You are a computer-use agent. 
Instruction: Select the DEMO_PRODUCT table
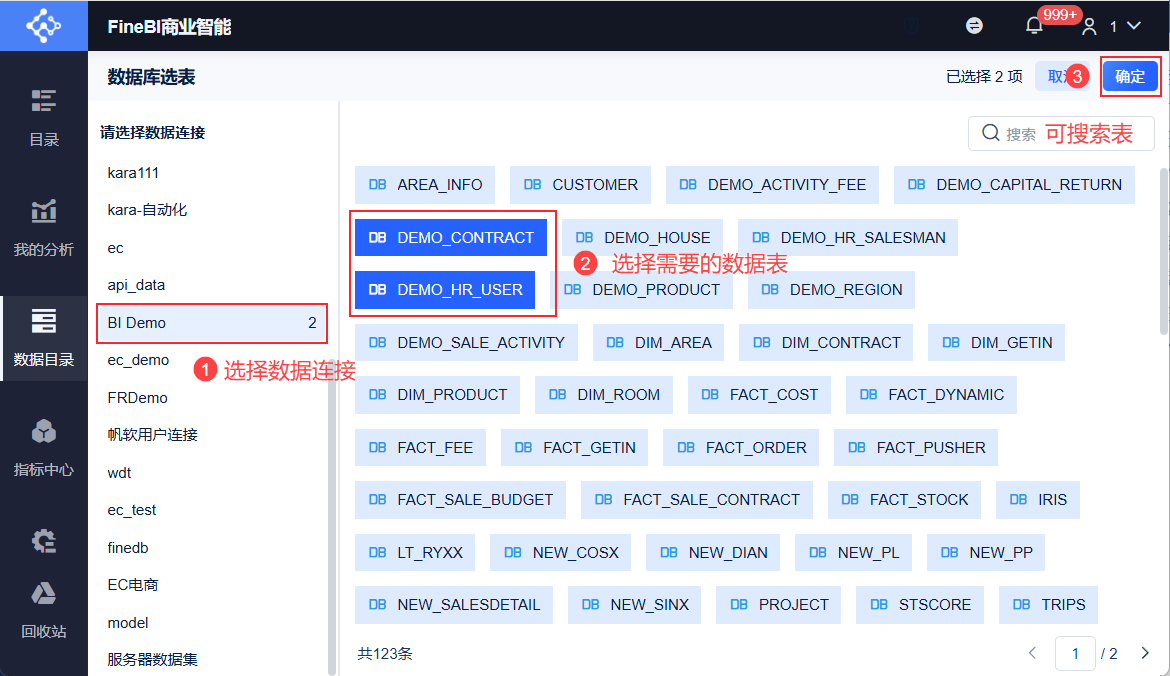click(x=641, y=290)
